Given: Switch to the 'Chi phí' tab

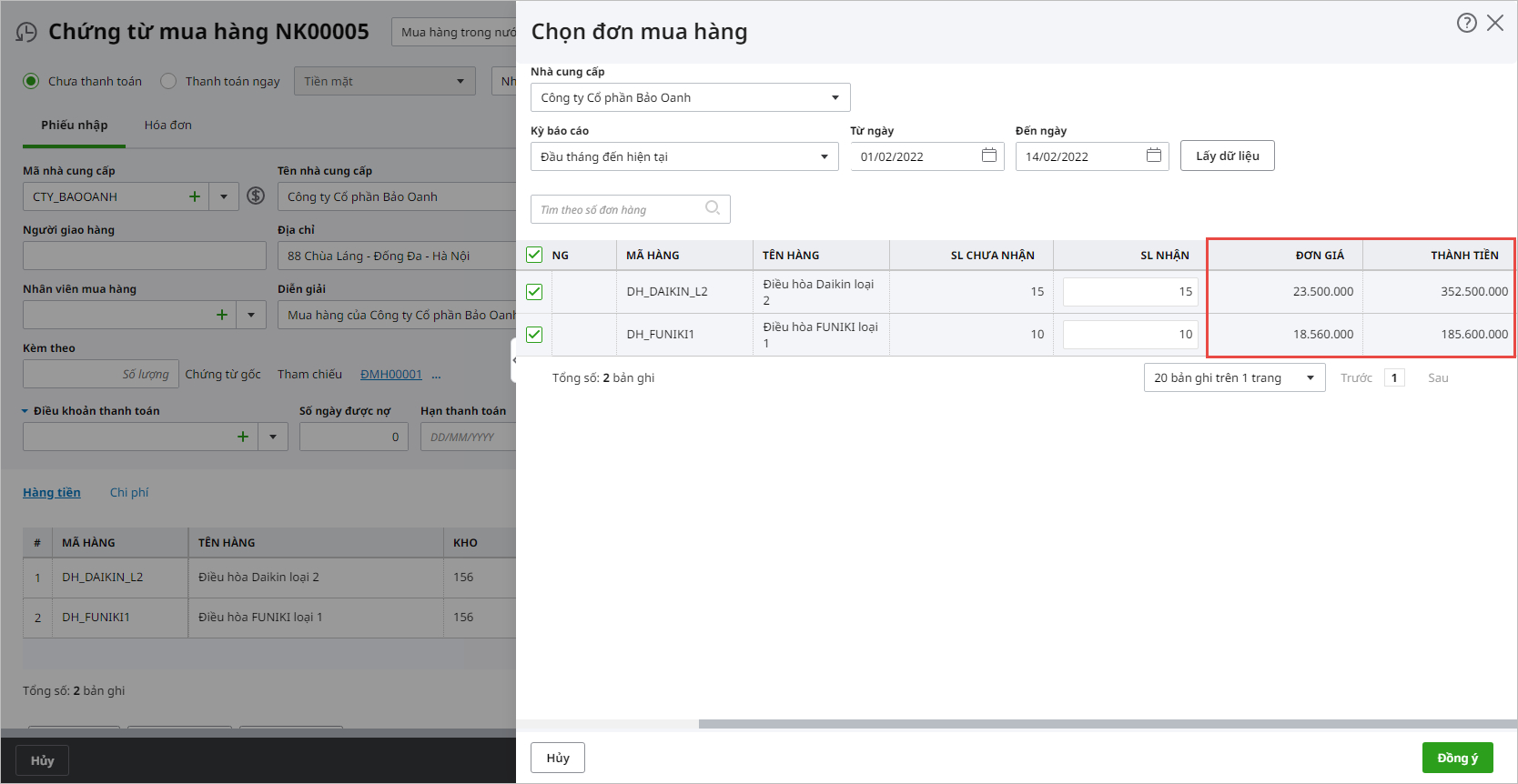Looking at the screenshot, I should click(128, 492).
